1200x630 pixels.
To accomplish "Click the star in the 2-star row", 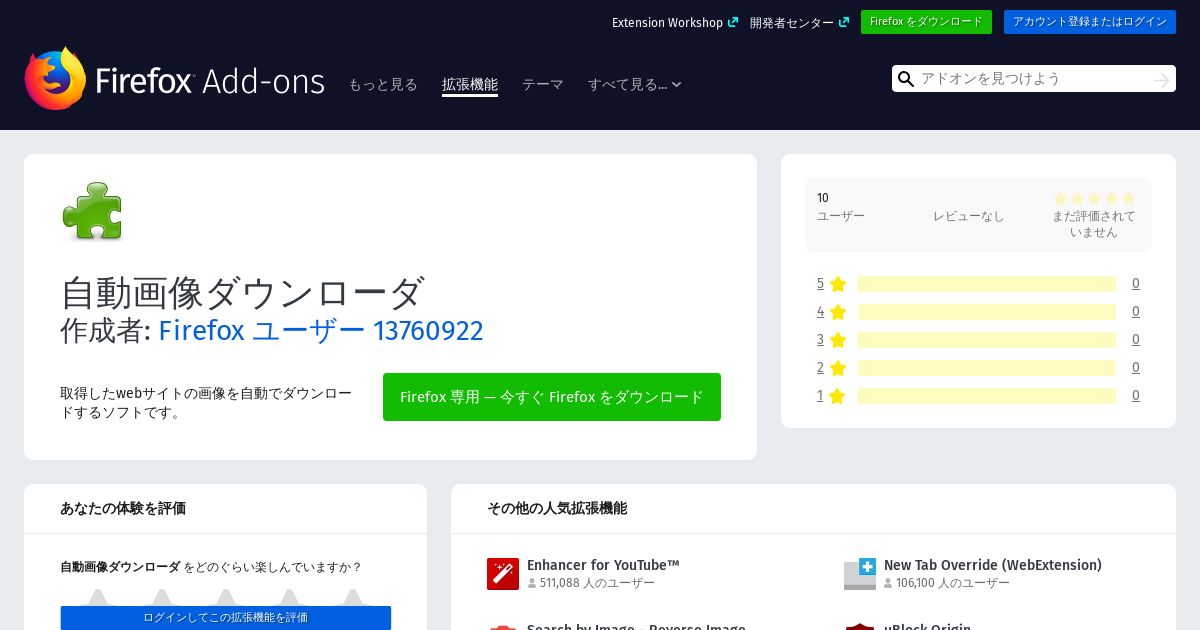I will pyautogui.click(x=838, y=368).
